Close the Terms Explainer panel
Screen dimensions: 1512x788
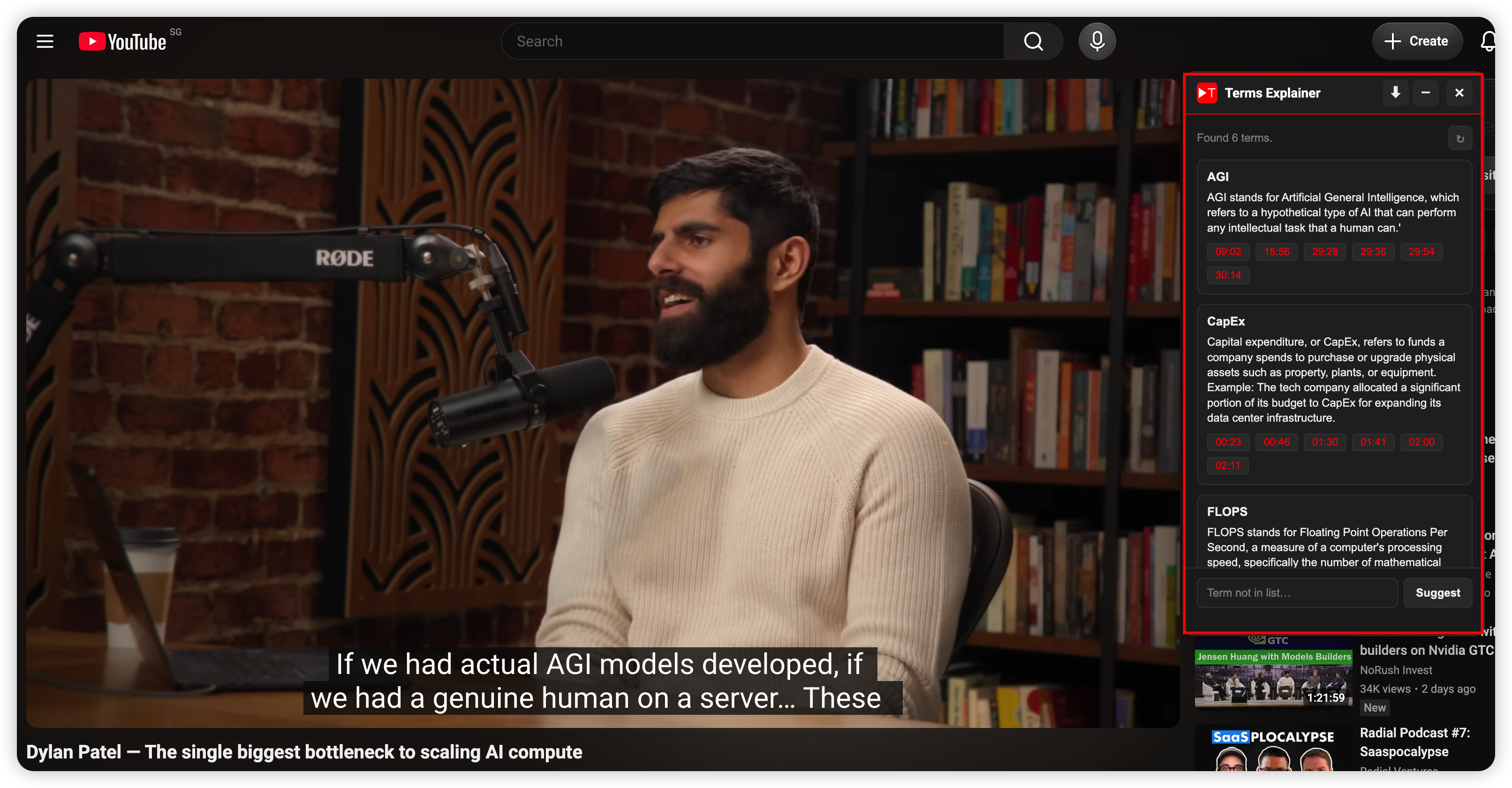pyautogui.click(x=1459, y=93)
